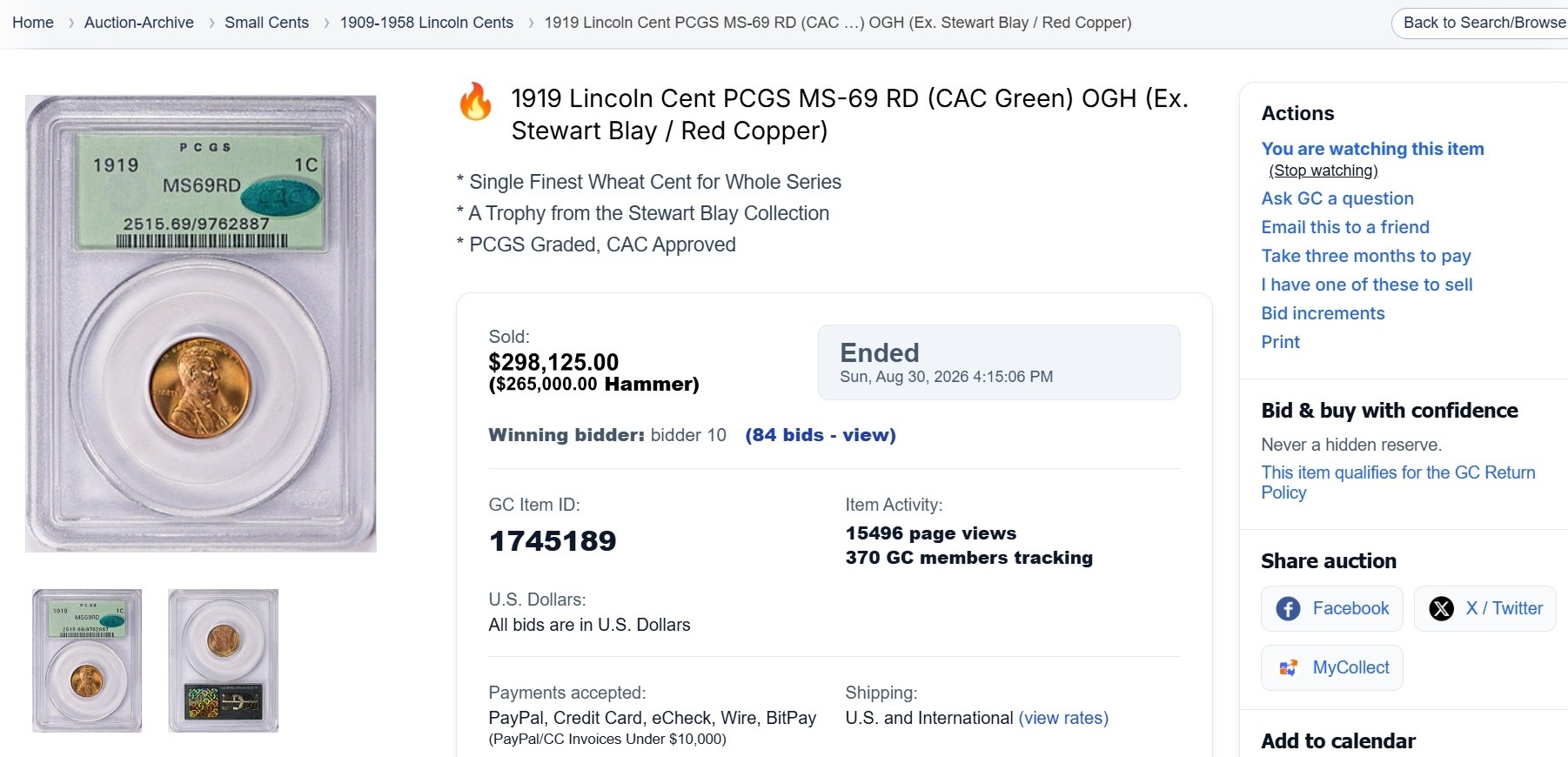This screenshot has width=1568, height=757.
Task: Open 1909-1958 Lincoln Cents breadcrumb
Action: pyautogui.click(x=426, y=23)
